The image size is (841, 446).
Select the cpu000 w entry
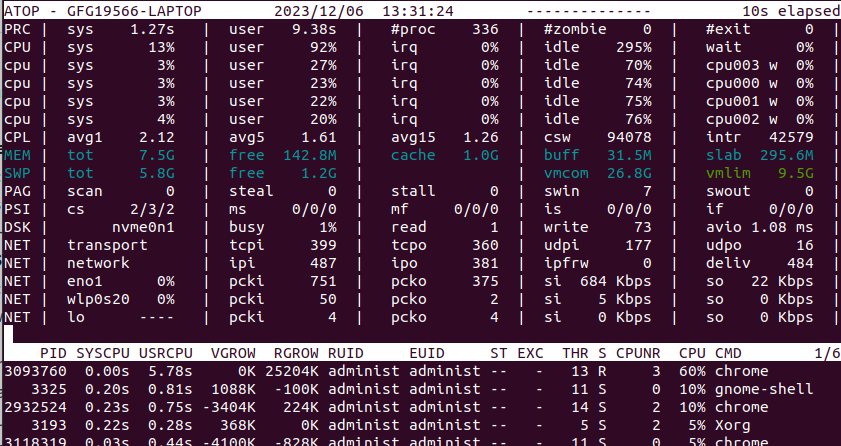(x=759, y=83)
